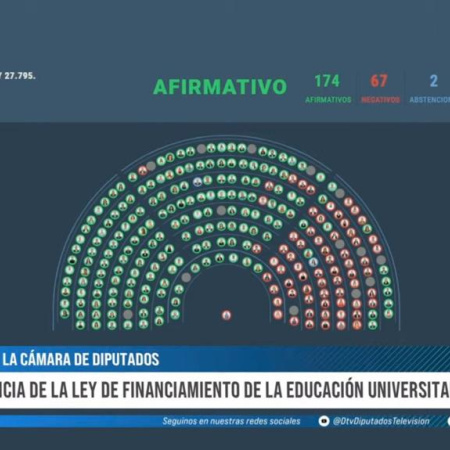
Task: Select the lone president seat below the hemicycle
Action: [x=226, y=315]
